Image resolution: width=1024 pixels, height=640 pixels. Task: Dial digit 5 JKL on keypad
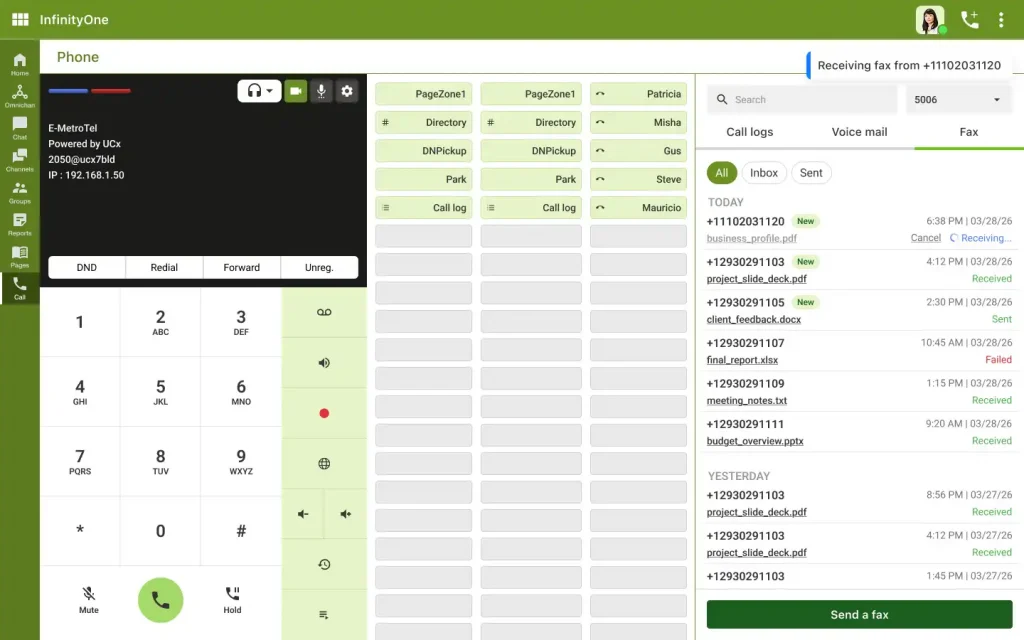pos(161,392)
